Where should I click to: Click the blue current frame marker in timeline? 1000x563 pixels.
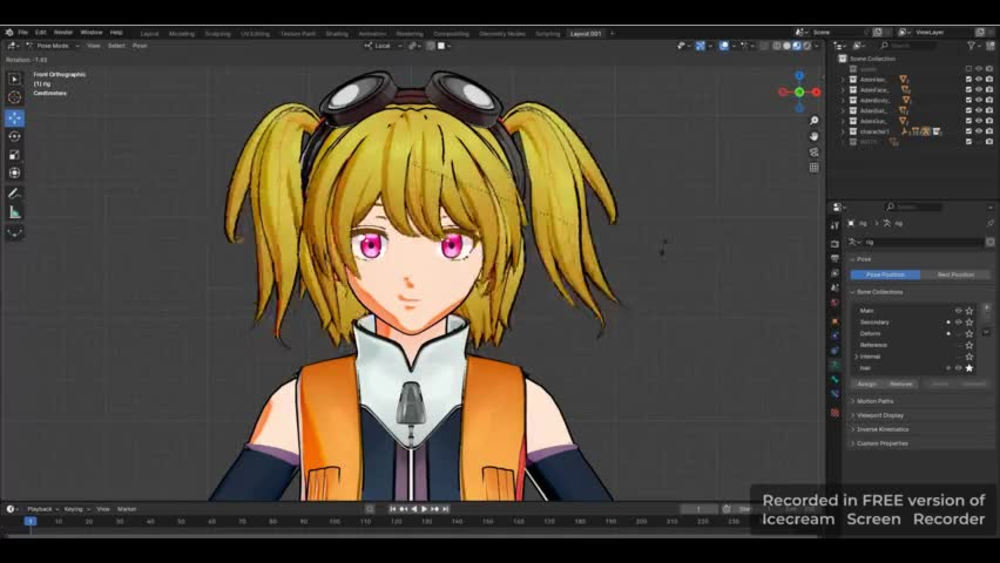pyautogui.click(x=30, y=522)
